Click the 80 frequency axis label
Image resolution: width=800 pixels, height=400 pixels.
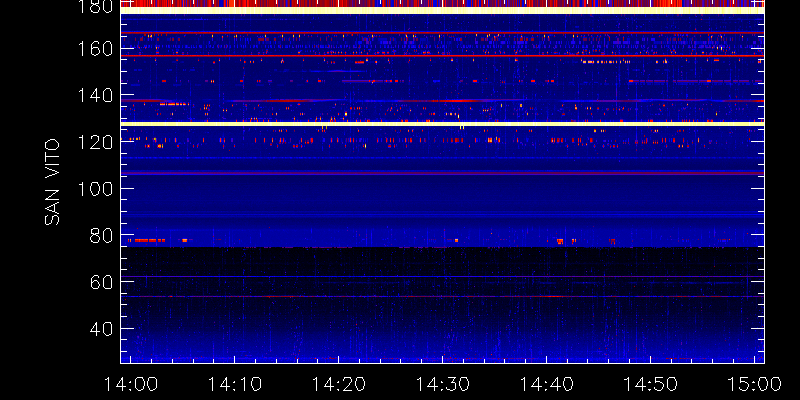101,235
